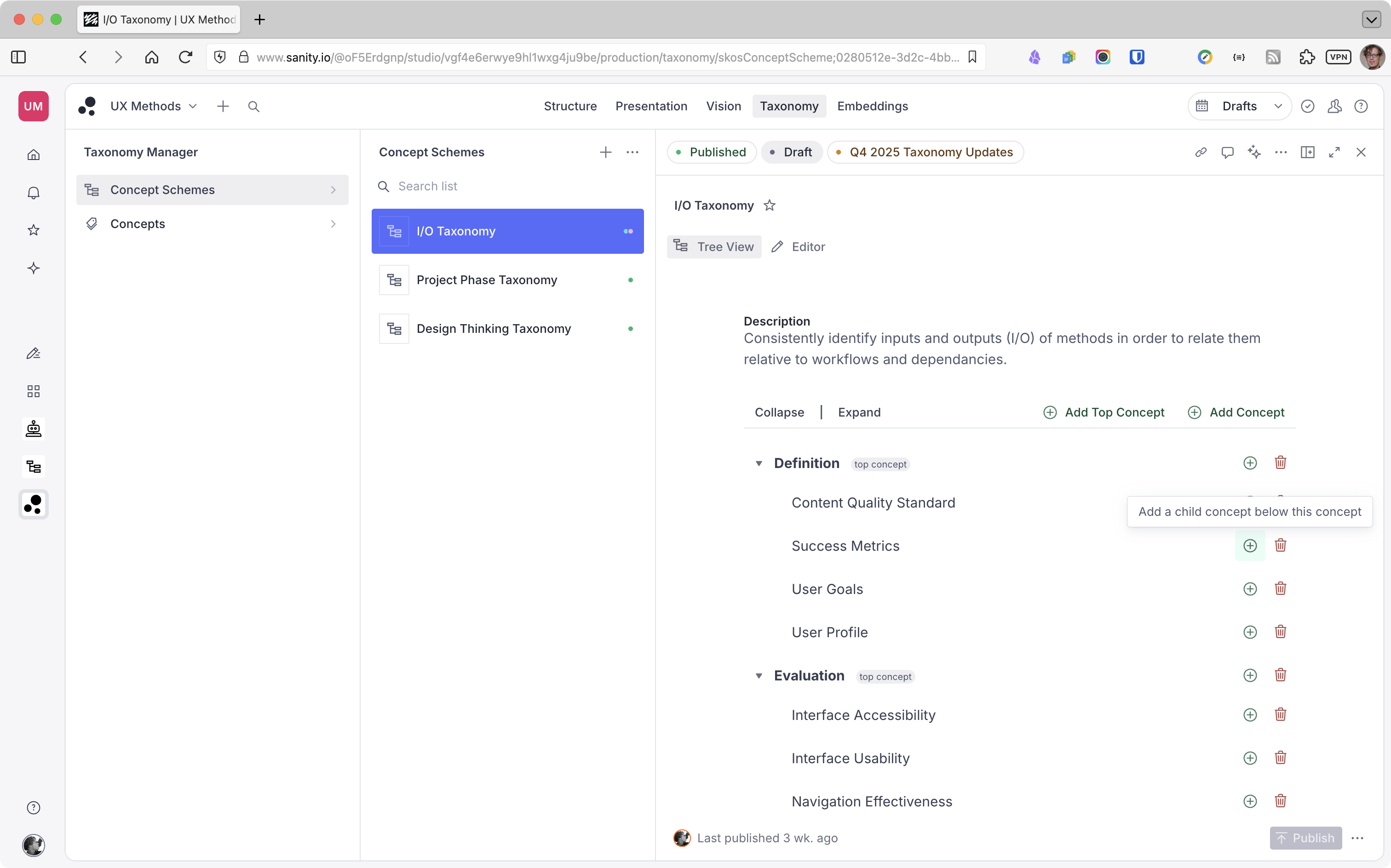Collapse the Definition top concept
Screen dimensions: 1391x868
[x=759, y=463]
